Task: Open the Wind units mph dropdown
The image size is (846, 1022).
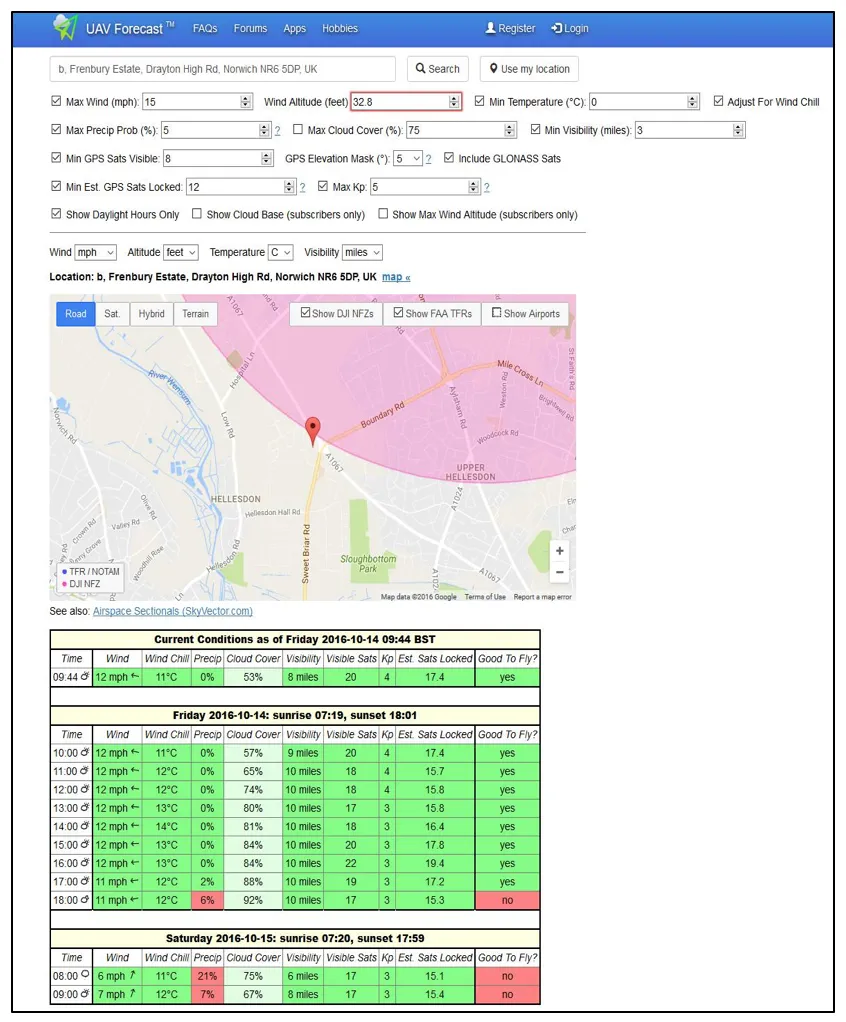Action: click(96, 252)
